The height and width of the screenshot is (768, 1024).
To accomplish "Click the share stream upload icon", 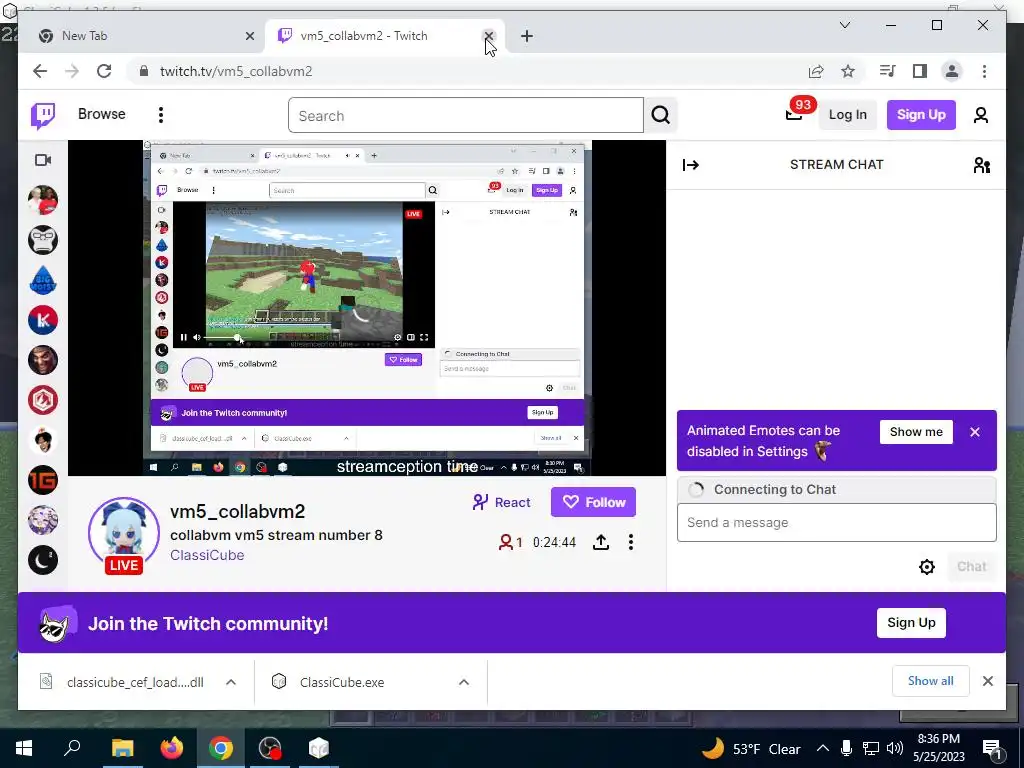I will tap(601, 542).
